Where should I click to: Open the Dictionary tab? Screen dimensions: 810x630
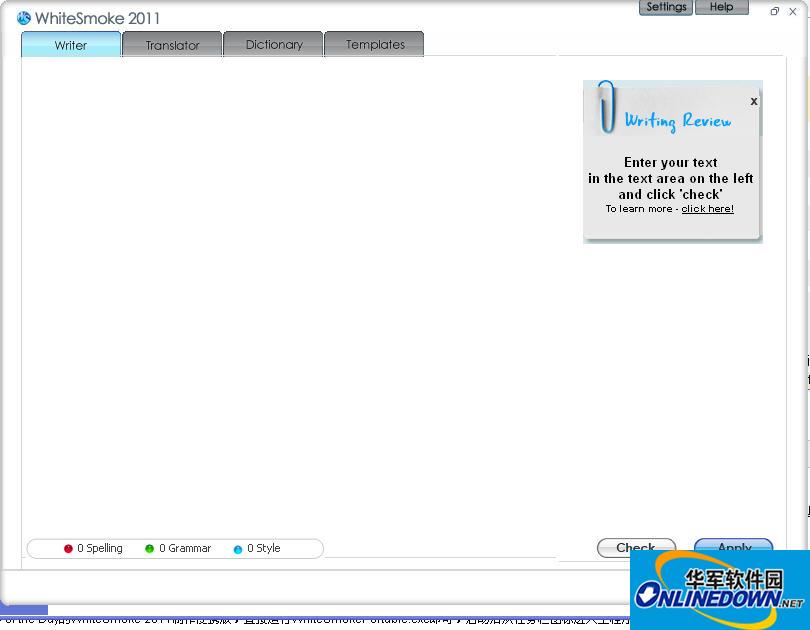coord(274,44)
